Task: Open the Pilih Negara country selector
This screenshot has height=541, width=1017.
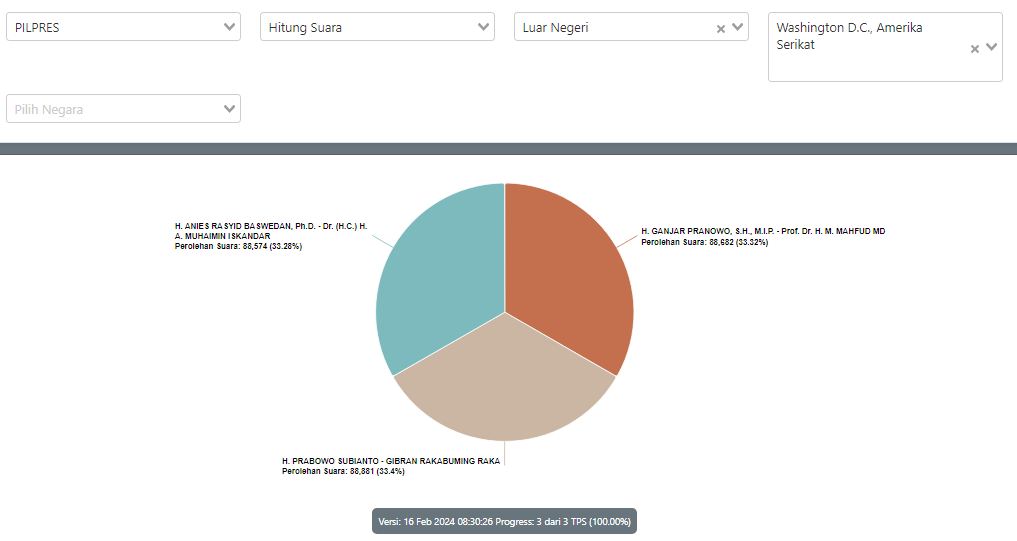Action: 110,109
